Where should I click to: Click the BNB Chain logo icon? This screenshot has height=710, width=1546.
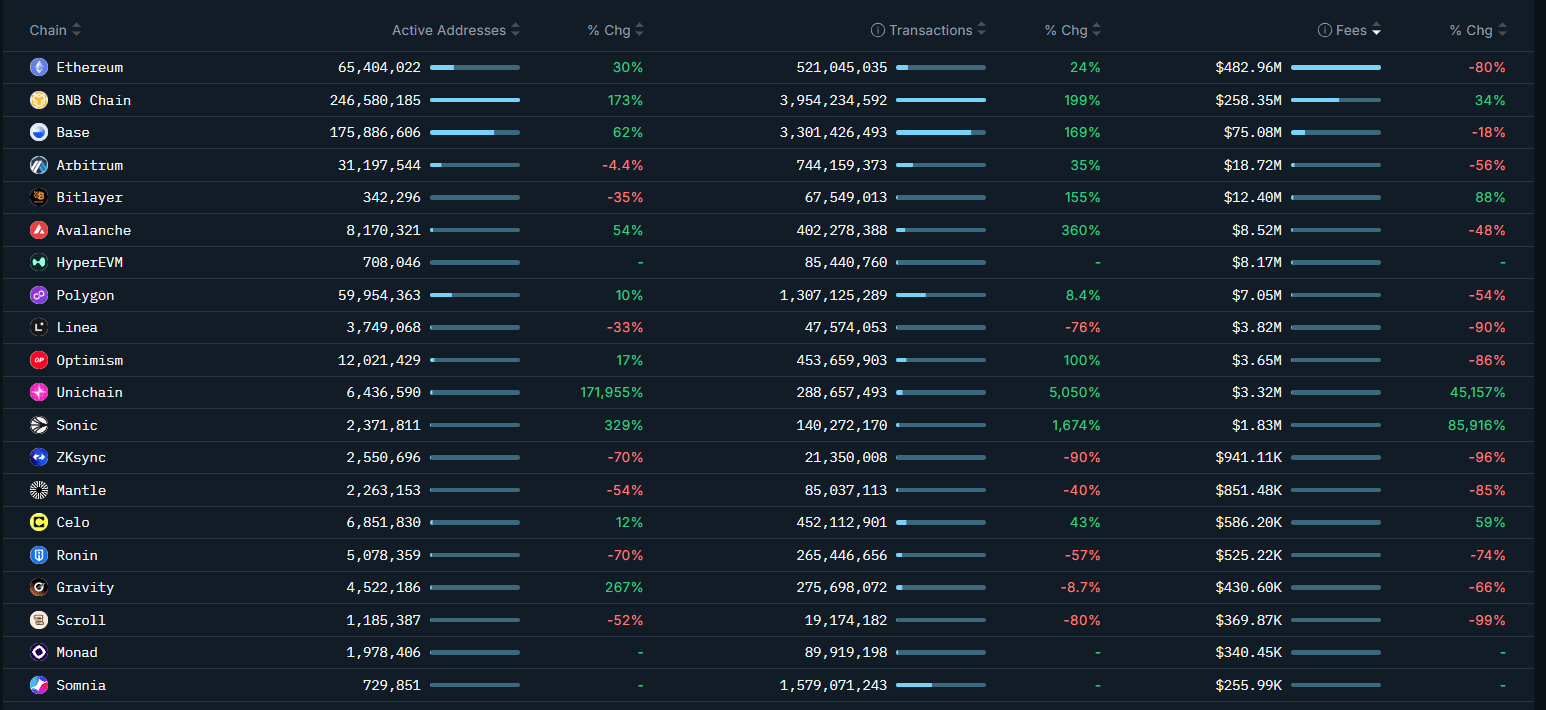click(39, 100)
